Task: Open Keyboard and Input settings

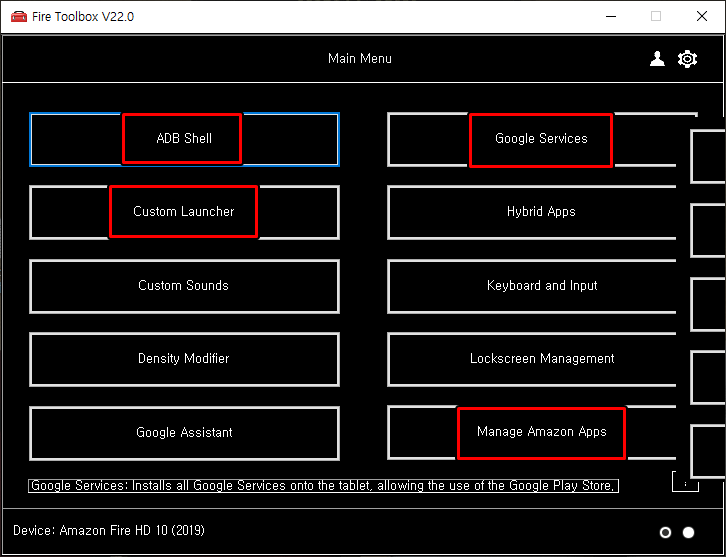Action: (532, 286)
